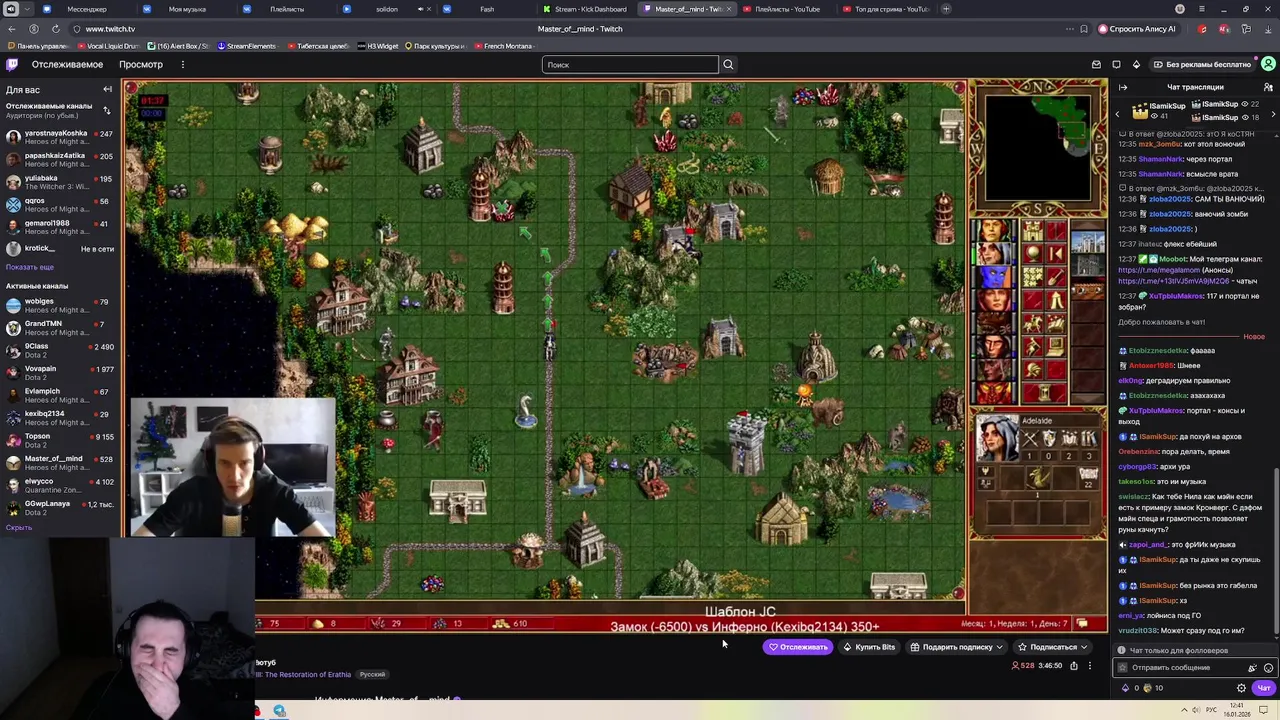Click the Купить Bits button
Viewport: 1280px width, 720px height.
[869, 647]
